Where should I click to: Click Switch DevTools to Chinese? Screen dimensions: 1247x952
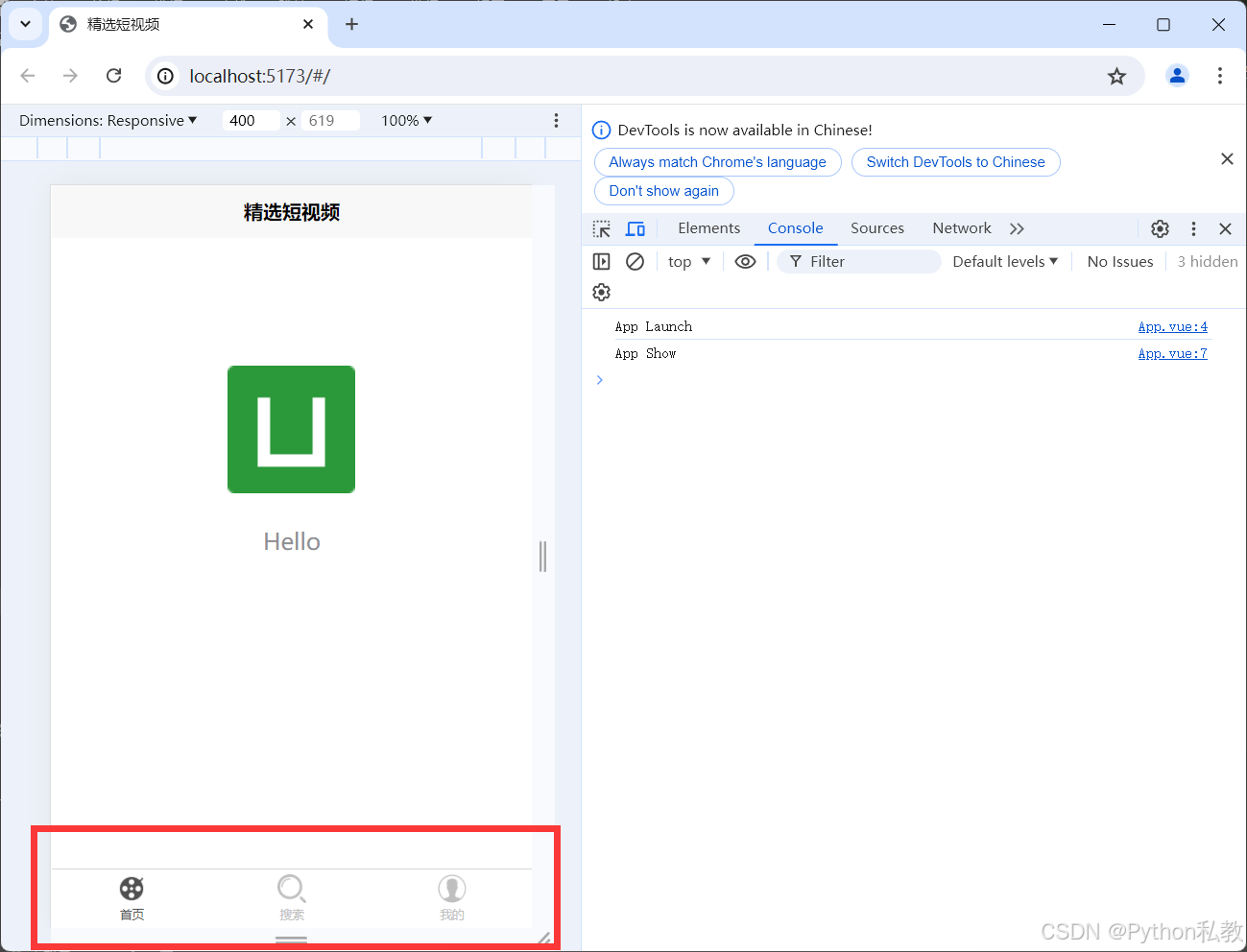[956, 162]
